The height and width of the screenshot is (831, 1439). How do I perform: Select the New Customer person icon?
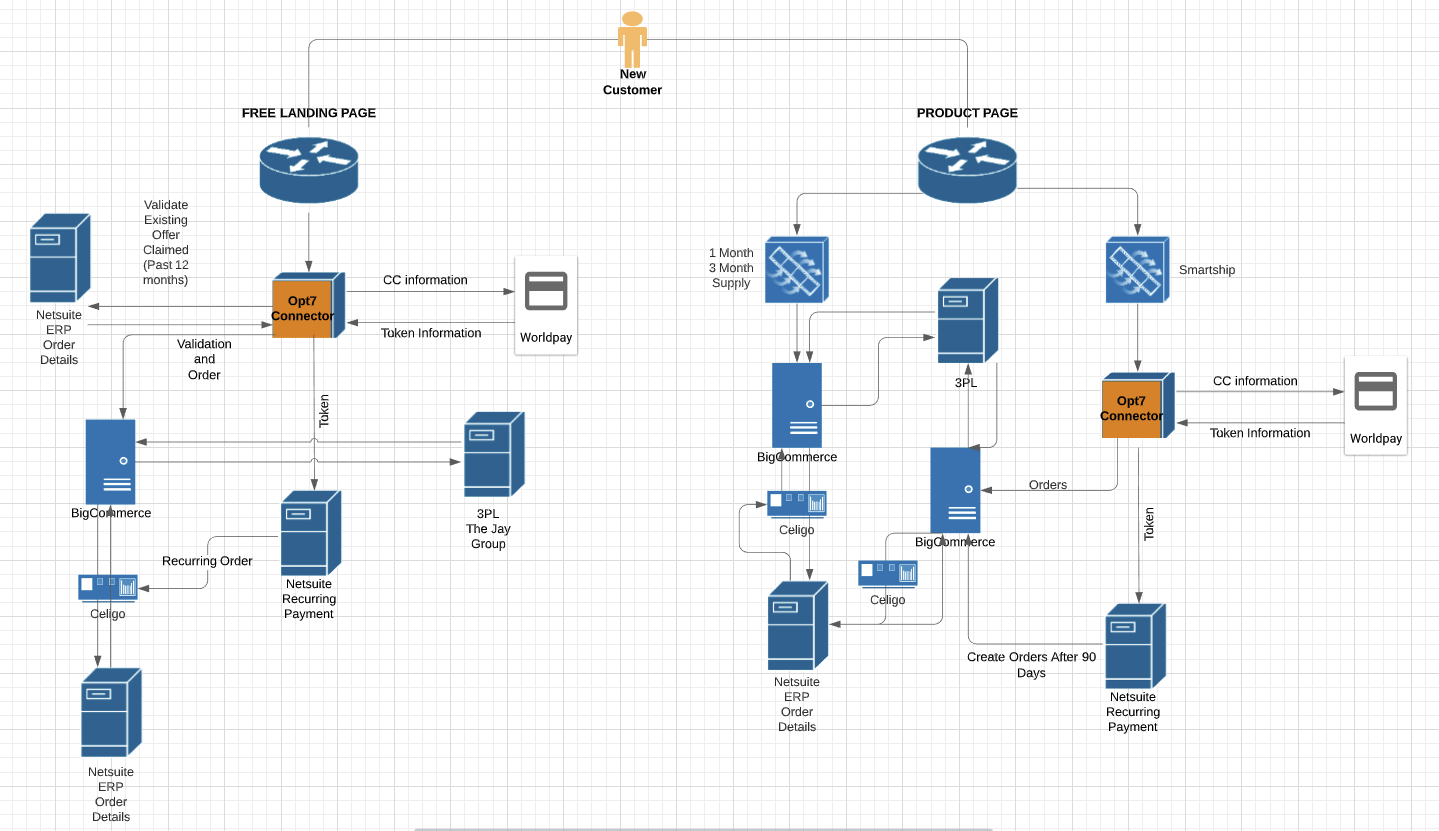tap(632, 39)
